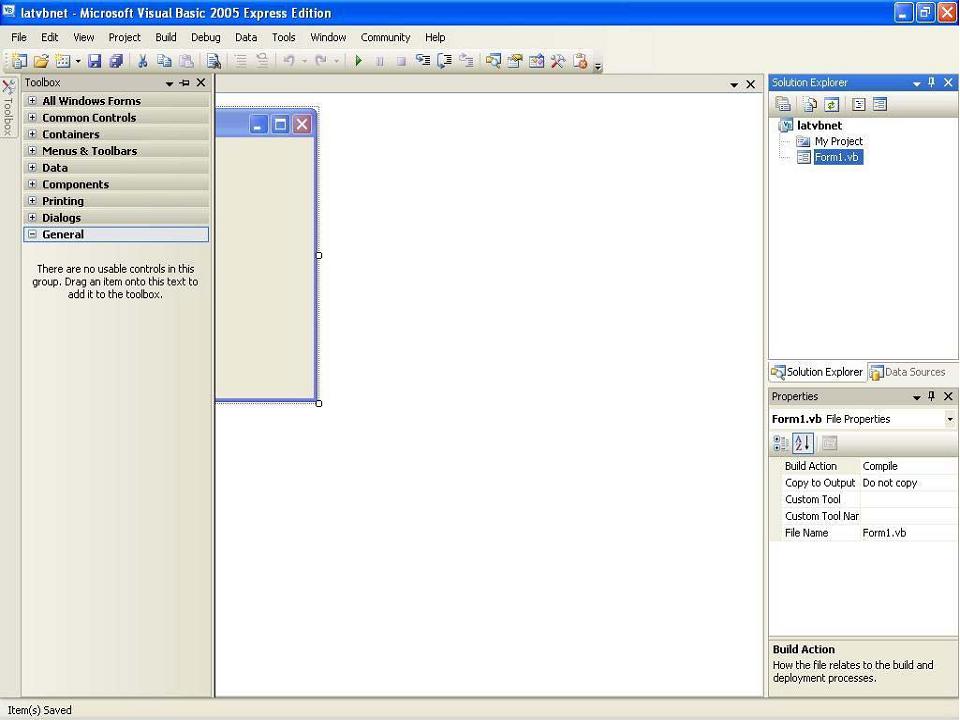The image size is (960, 720).
Task: Select Form1.vb in Solution Explorer
Action: tap(838, 157)
